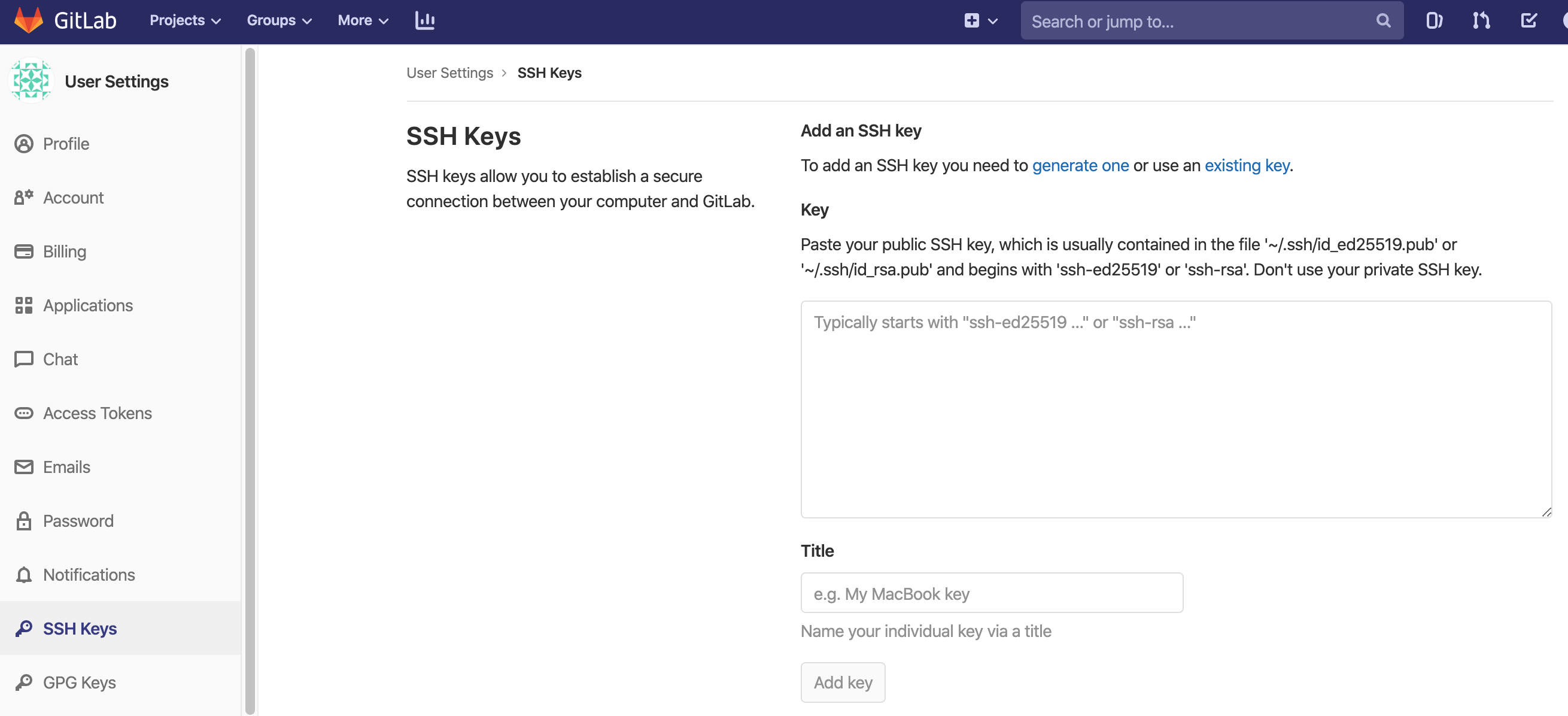This screenshot has width=1568, height=716.
Task: Open the Issues icon in top bar
Action: [x=1434, y=21]
